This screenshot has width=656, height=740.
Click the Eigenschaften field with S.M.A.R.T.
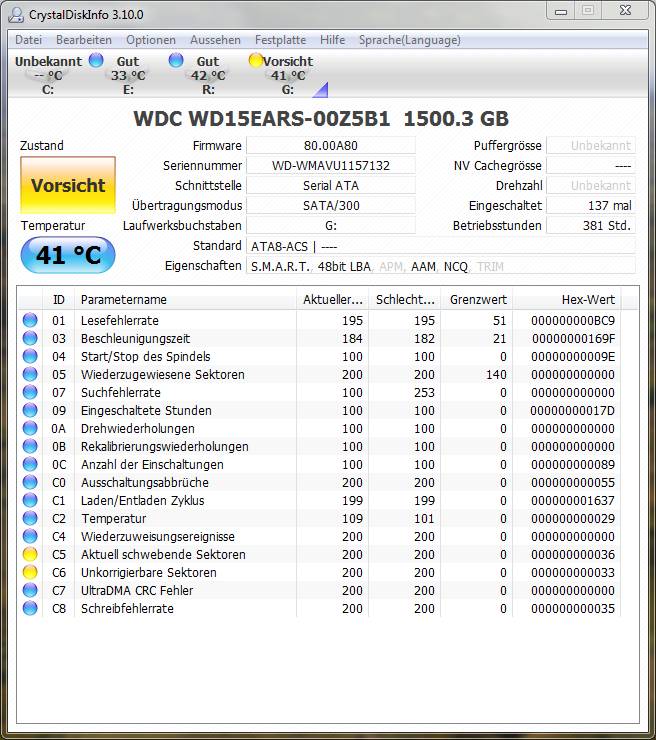(441, 266)
